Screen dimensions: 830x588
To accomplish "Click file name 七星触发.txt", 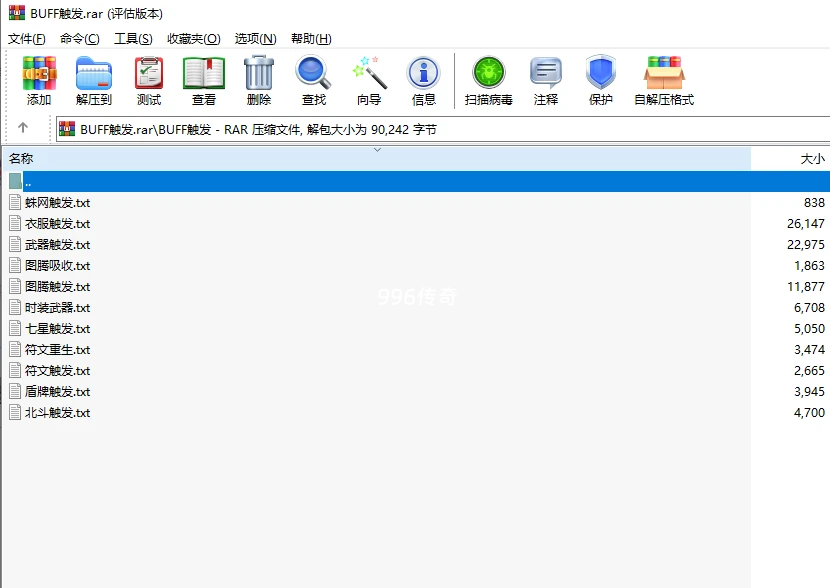I will point(57,329).
